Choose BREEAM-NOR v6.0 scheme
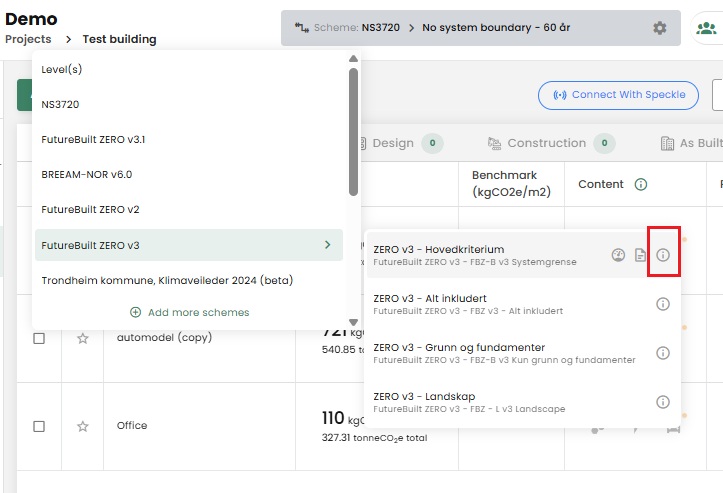This screenshot has height=493, width=723. (86, 174)
